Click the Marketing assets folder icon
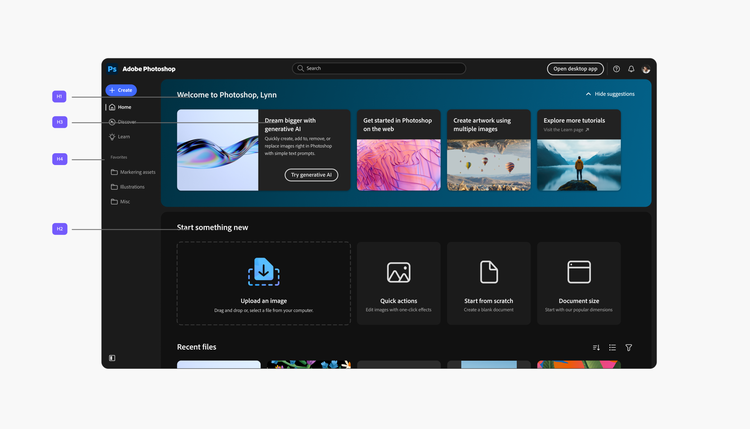 click(x=114, y=172)
